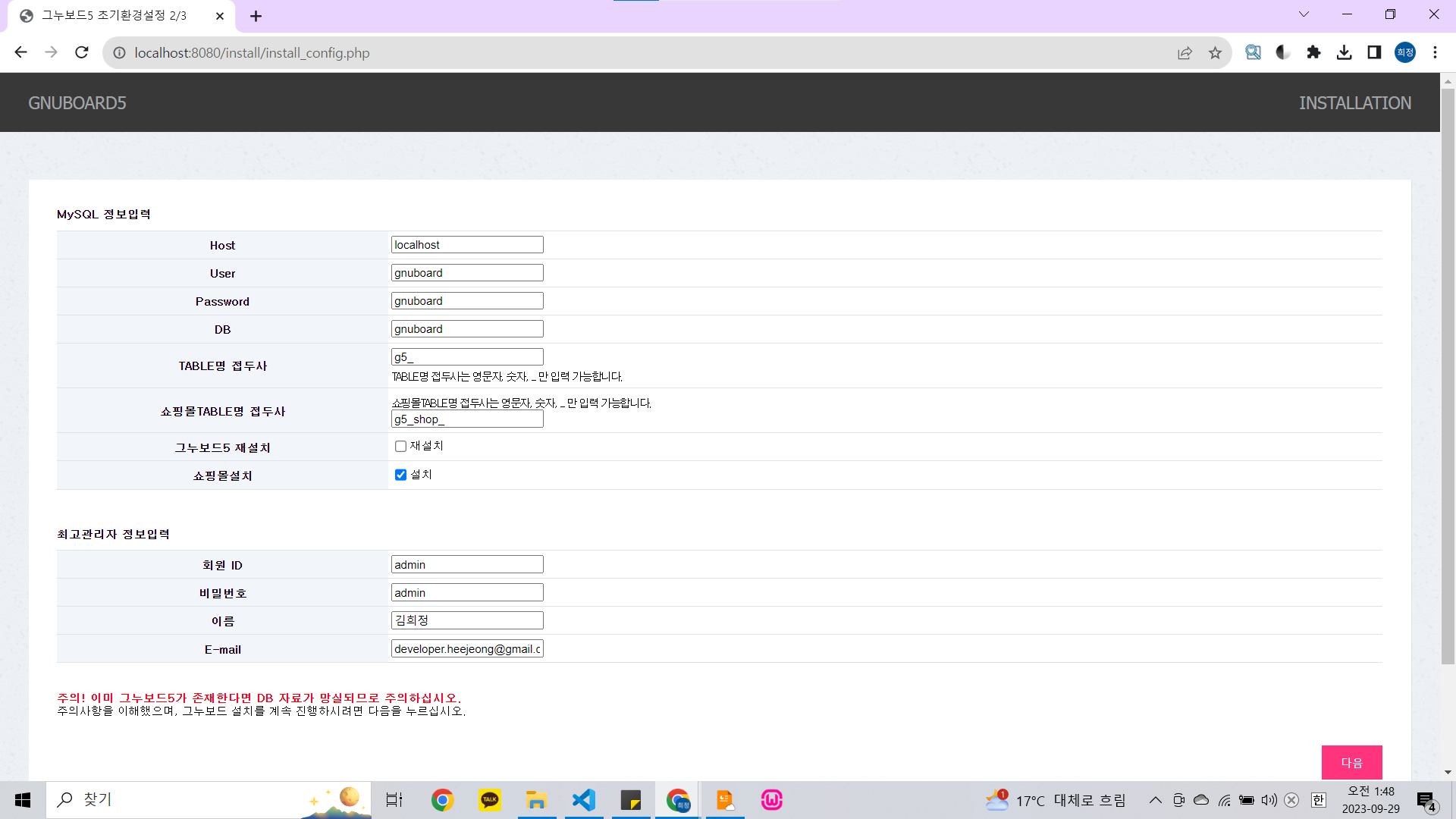Open the notification center icon
Image resolution: width=1456 pixels, height=819 pixels.
pos(1426,801)
